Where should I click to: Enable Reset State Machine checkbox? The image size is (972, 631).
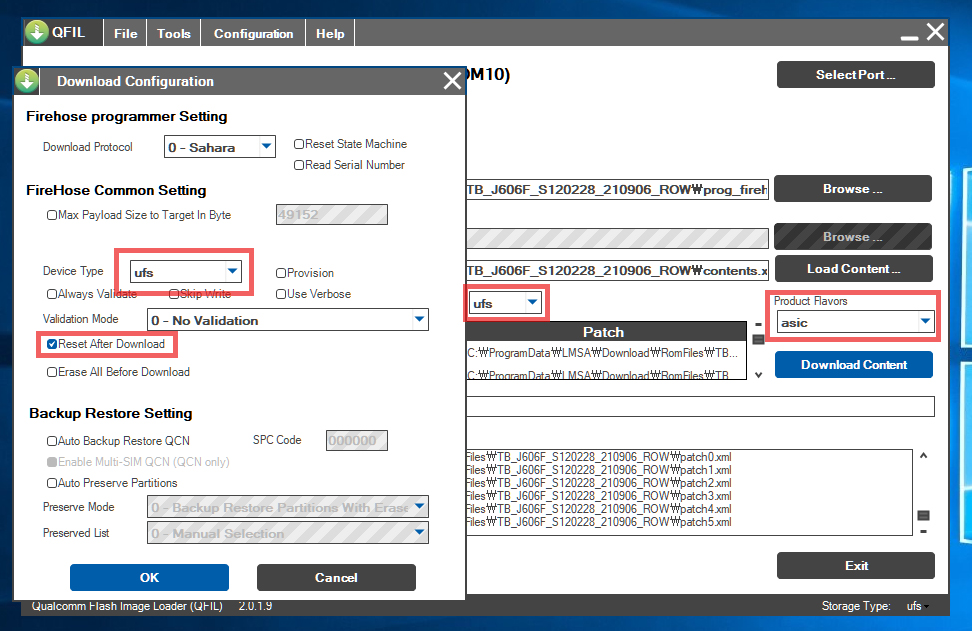pyautogui.click(x=299, y=144)
